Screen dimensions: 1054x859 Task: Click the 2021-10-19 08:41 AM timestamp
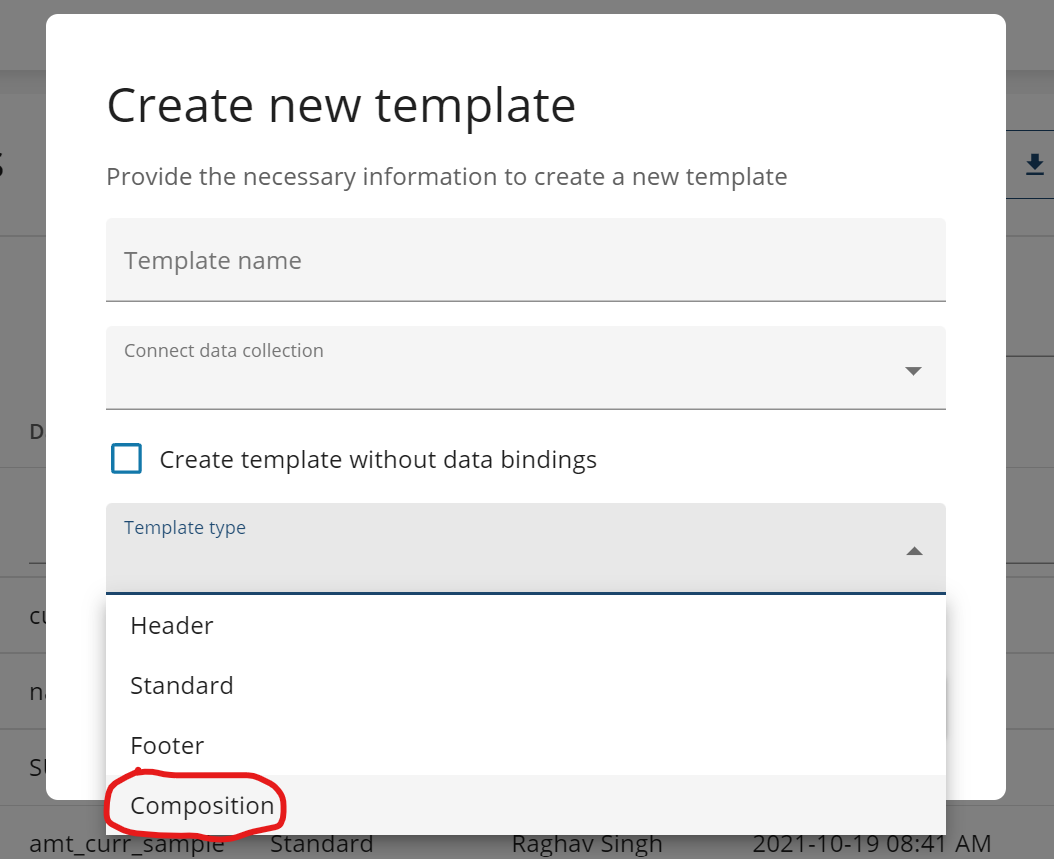click(x=871, y=845)
